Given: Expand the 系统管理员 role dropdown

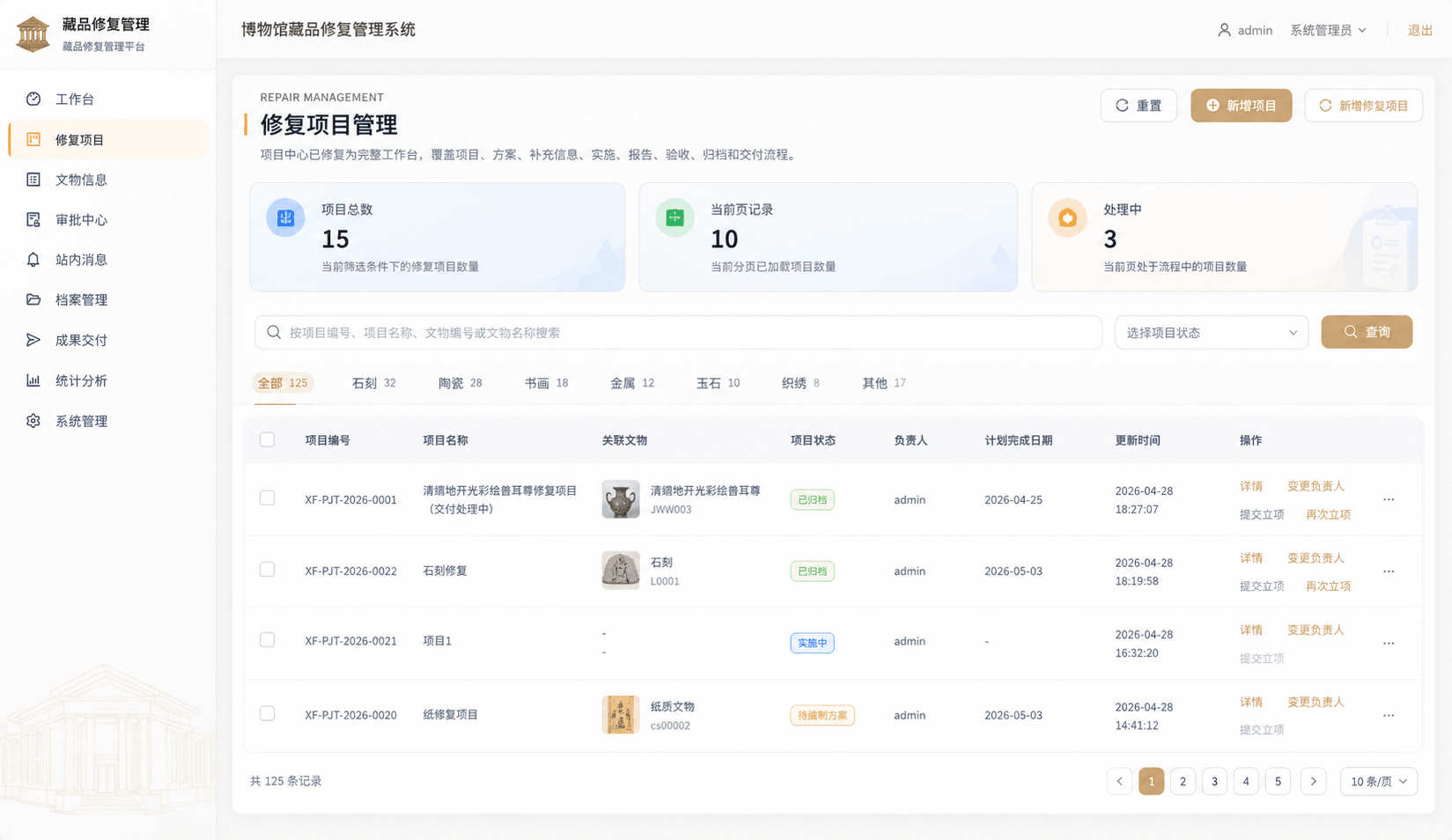Looking at the screenshot, I should point(1328,30).
